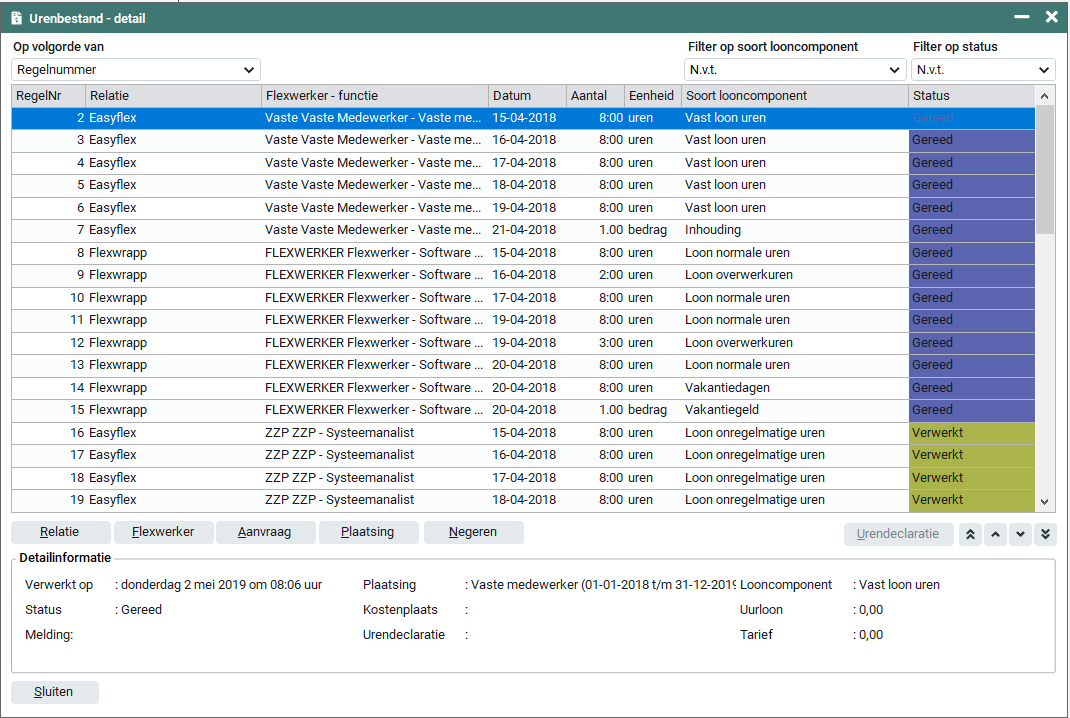
Task: Open the Filter op status dropdown
Action: point(983,70)
